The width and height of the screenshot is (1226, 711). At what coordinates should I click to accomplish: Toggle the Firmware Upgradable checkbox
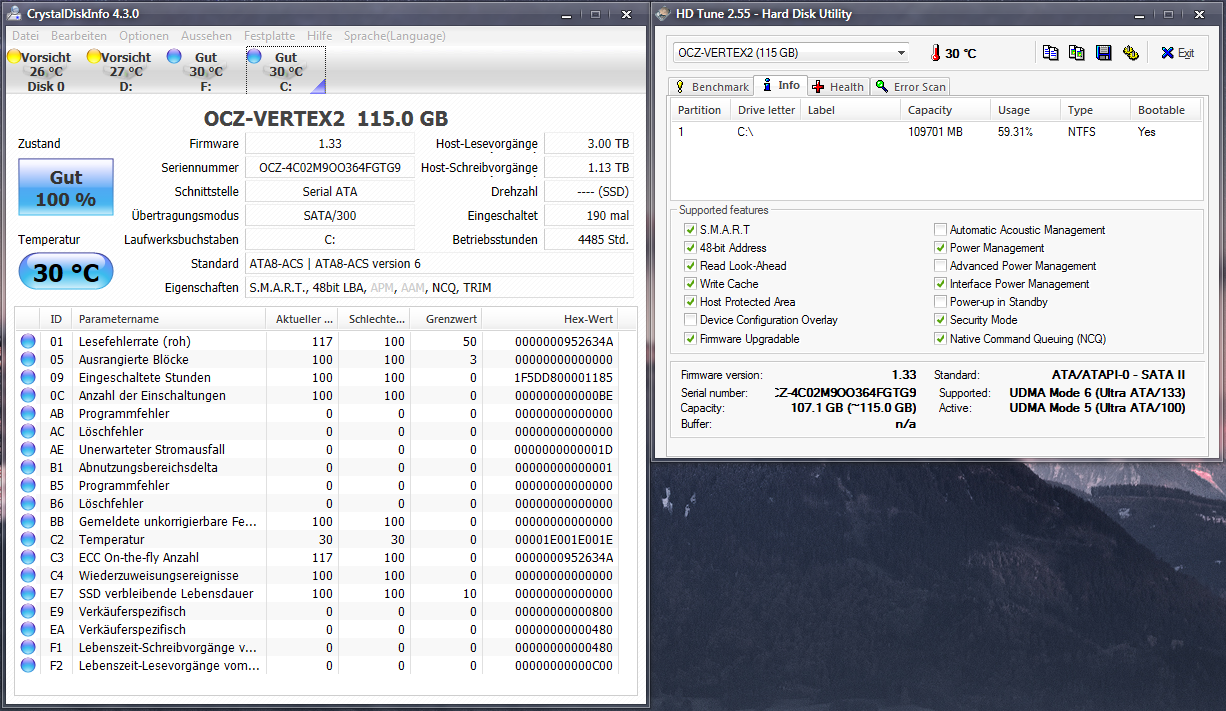coord(690,339)
